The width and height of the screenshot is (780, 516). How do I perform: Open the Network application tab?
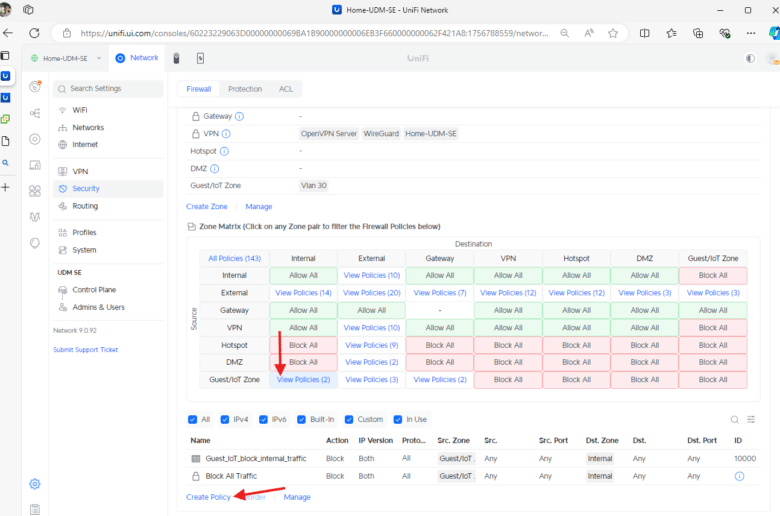click(137, 58)
